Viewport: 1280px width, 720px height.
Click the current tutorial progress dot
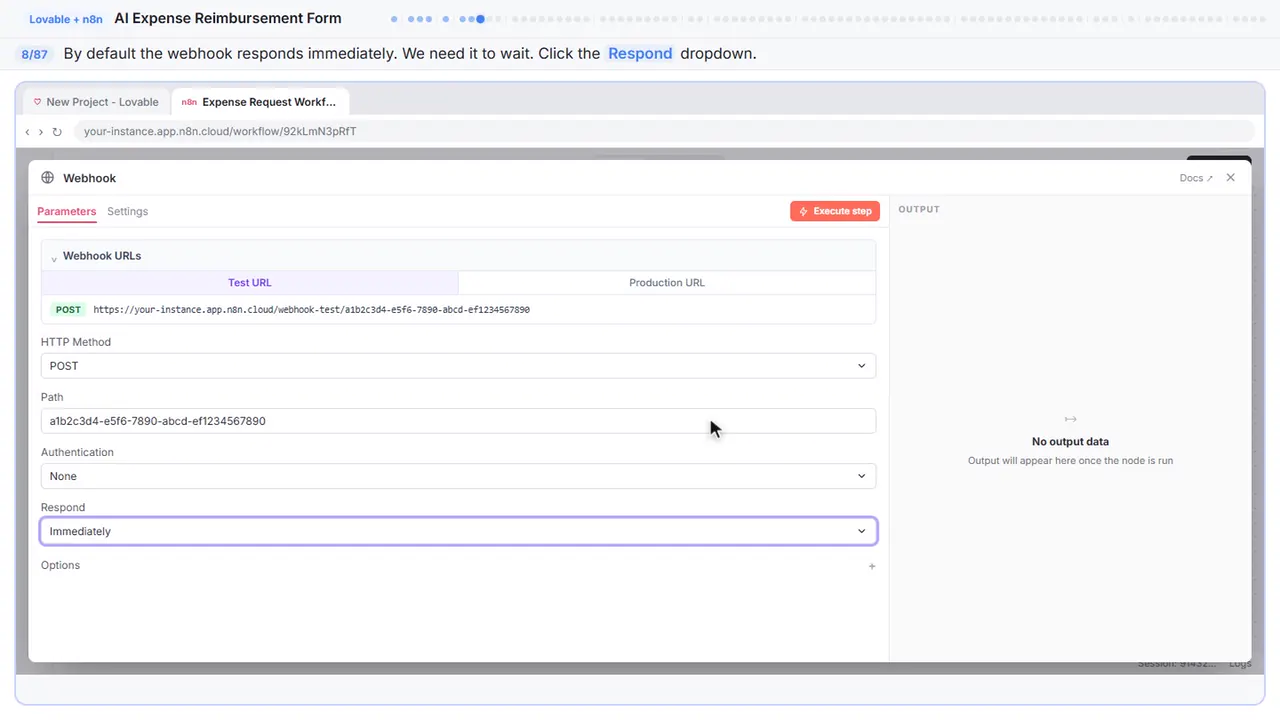(x=481, y=19)
